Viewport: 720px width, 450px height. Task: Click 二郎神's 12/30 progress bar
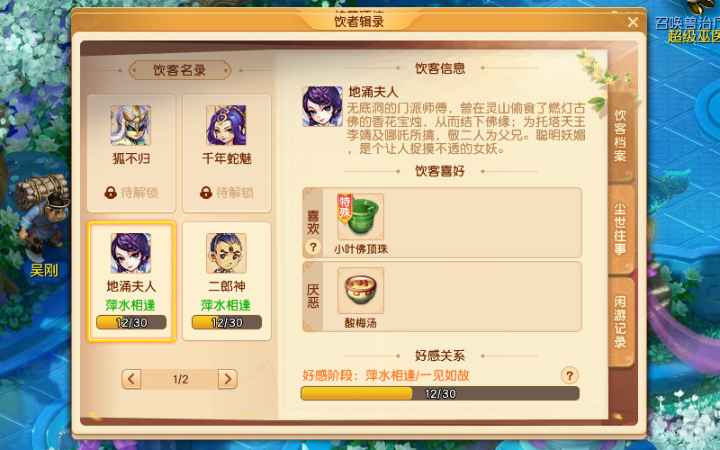click(x=227, y=322)
